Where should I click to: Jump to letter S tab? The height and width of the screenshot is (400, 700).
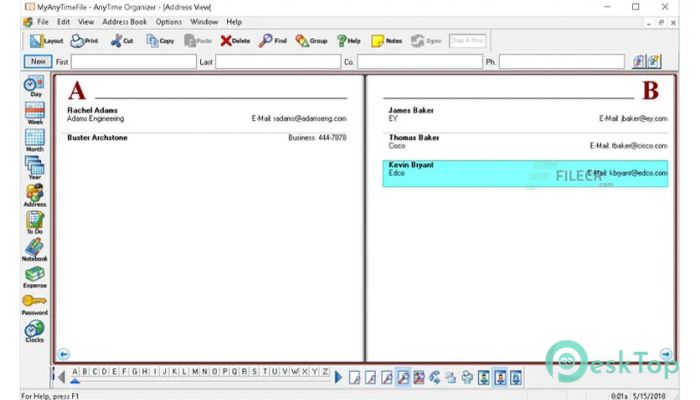(254, 371)
